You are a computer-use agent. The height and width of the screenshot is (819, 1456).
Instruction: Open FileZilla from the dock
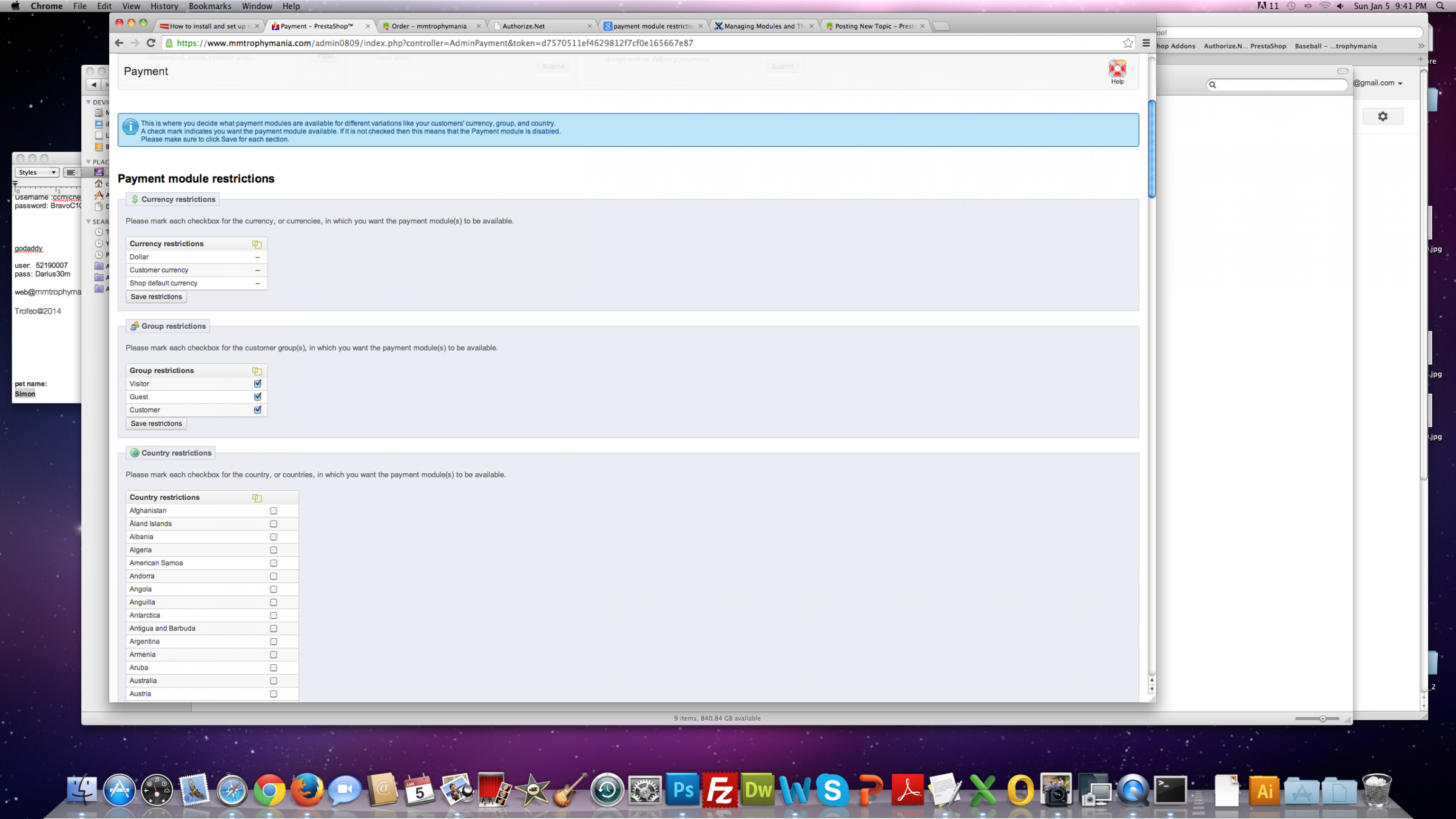pyautogui.click(x=720, y=790)
